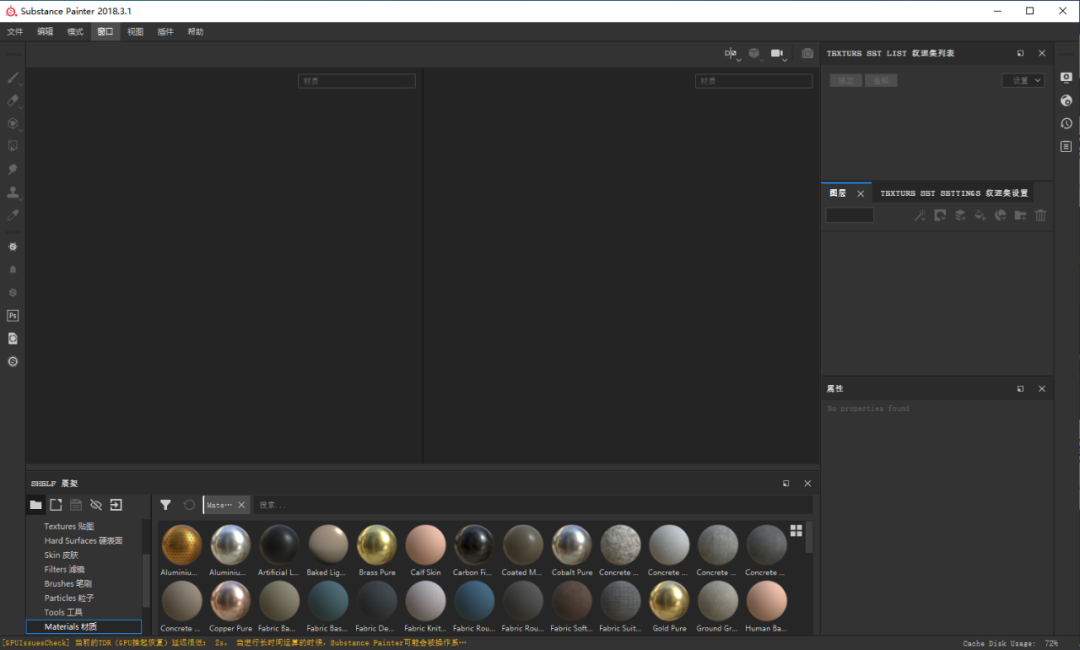Select the Smudge tool
Screen dimensions: 1080x650
point(12,169)
